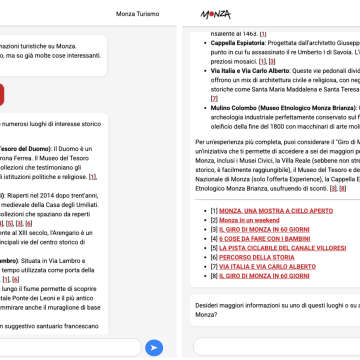
Task: Open reference link MONZA, UNA MOSTRA A CIELO APERTO
Action: [x=276, y=211]
